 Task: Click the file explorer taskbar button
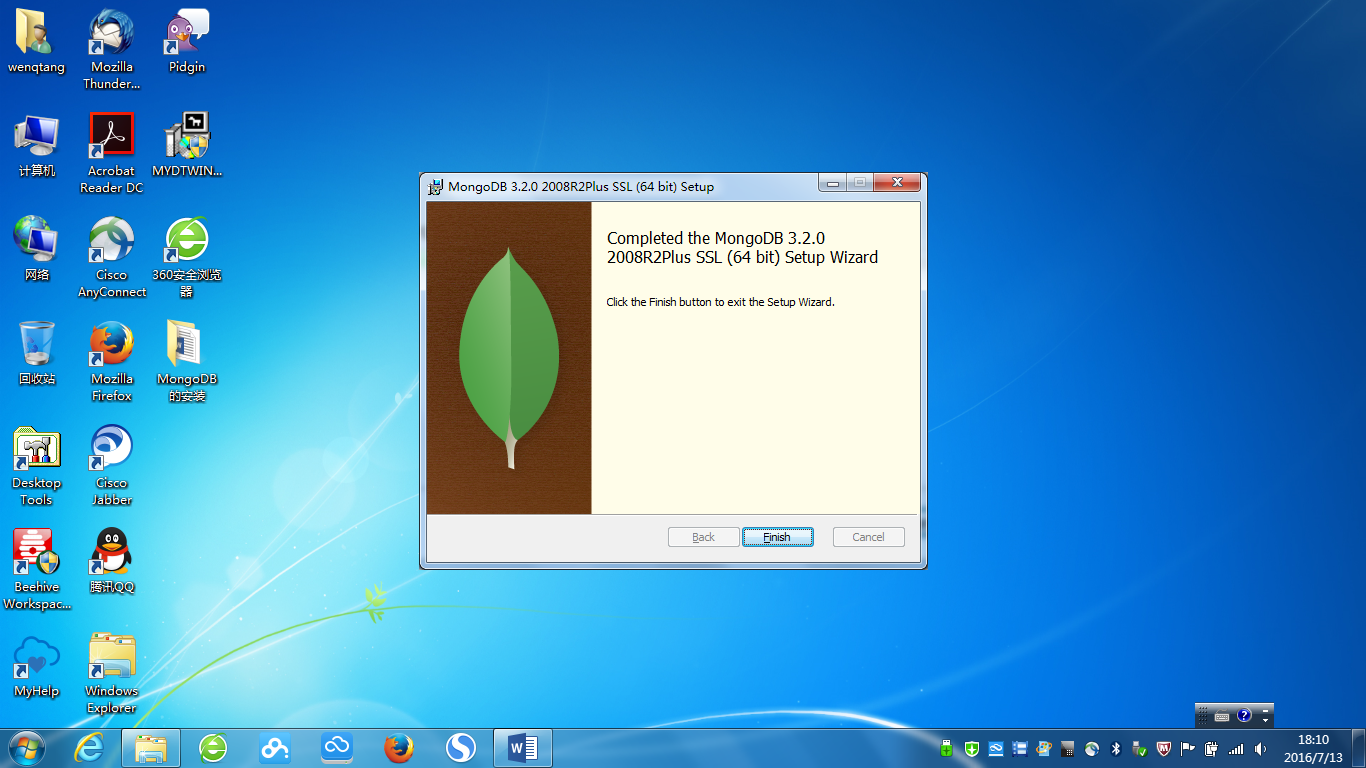coord(151,748)
